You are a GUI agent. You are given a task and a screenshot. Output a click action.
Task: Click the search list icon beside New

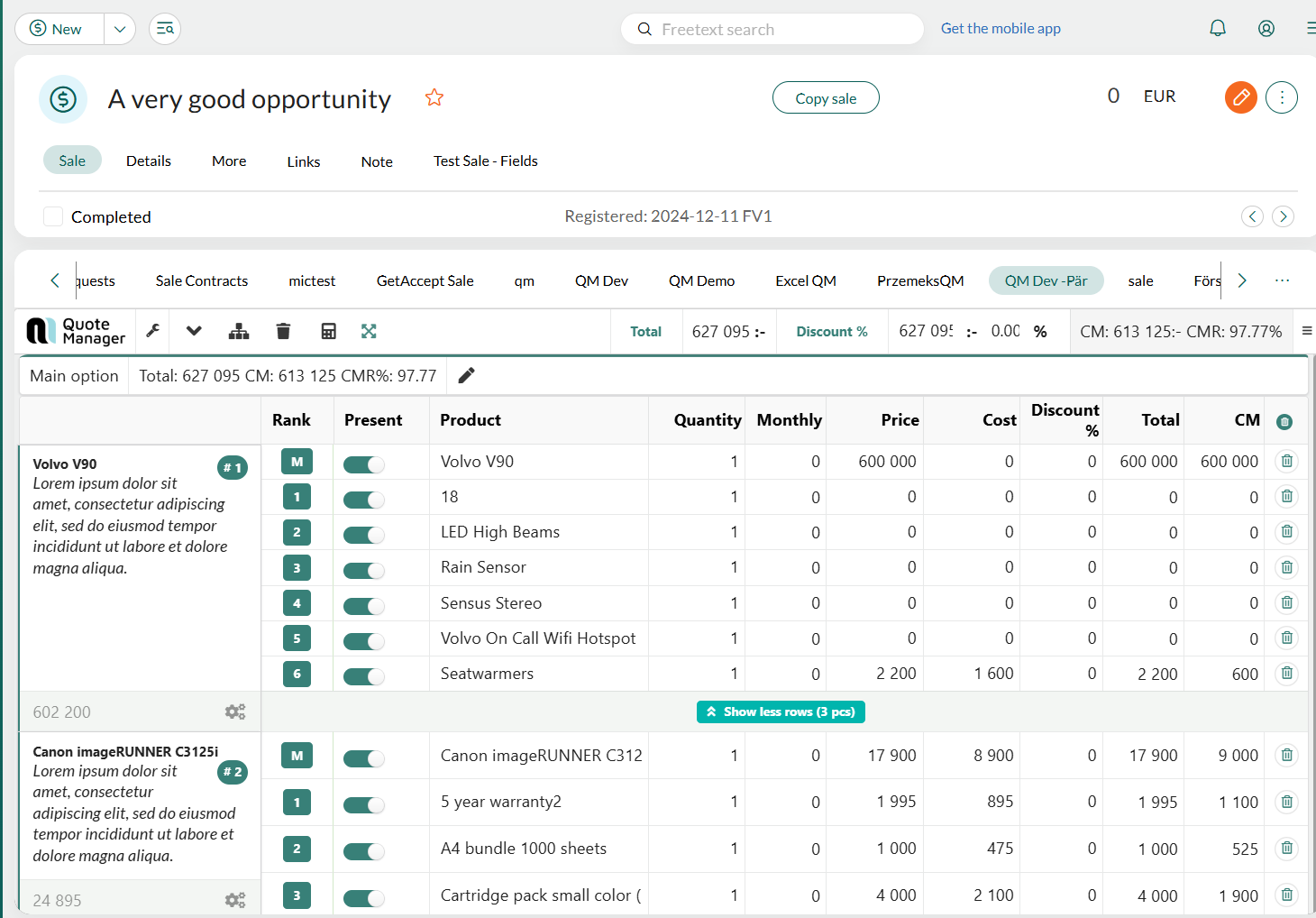click(x=165, y=29)
